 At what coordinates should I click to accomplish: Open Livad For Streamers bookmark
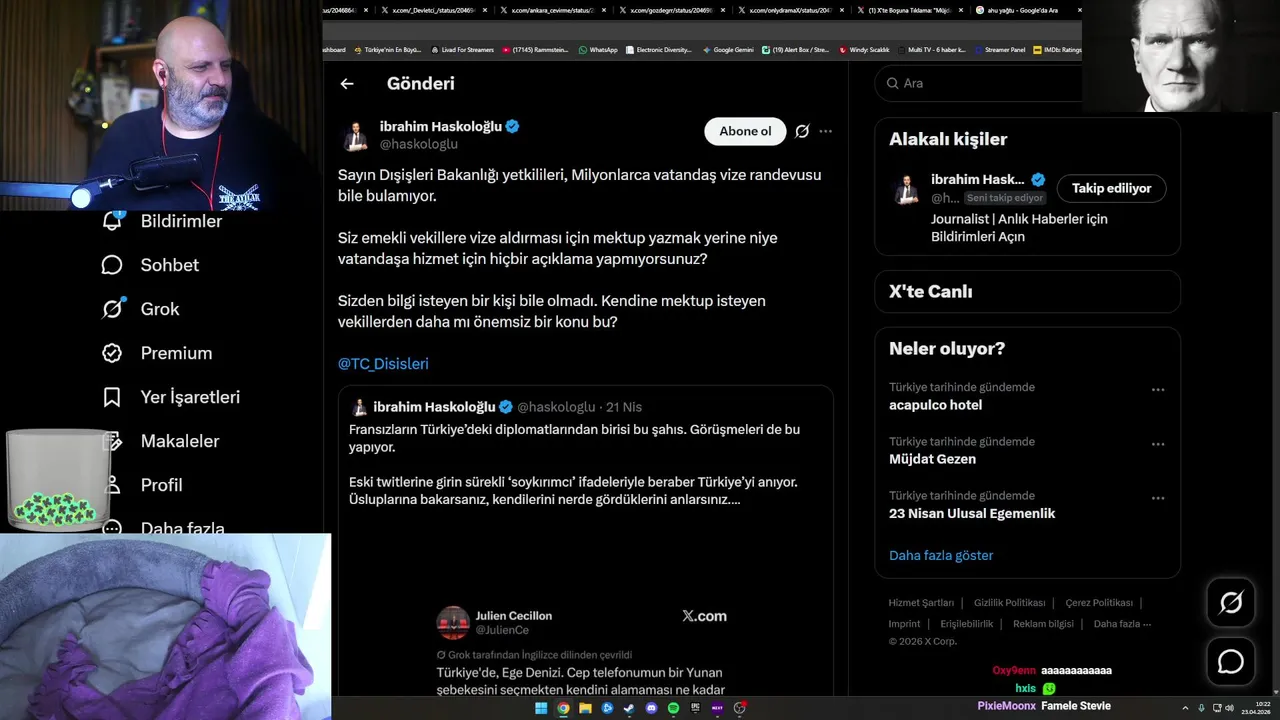pos(463,49)
